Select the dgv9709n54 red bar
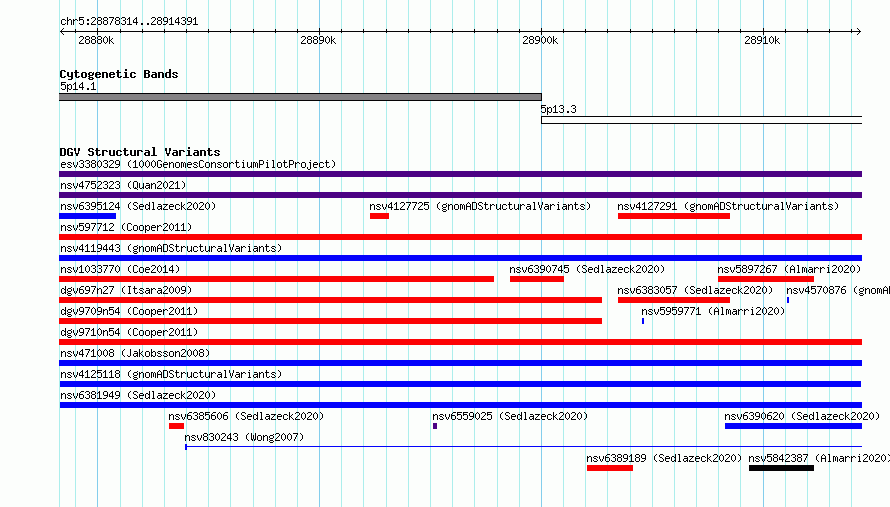 point(330,321)
